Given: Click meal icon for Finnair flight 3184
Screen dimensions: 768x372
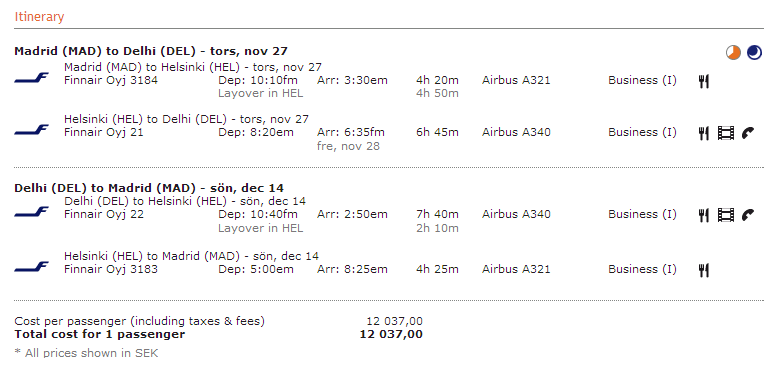Looking at the screenshot, I should pyautogui.click(x=704, y=81).
